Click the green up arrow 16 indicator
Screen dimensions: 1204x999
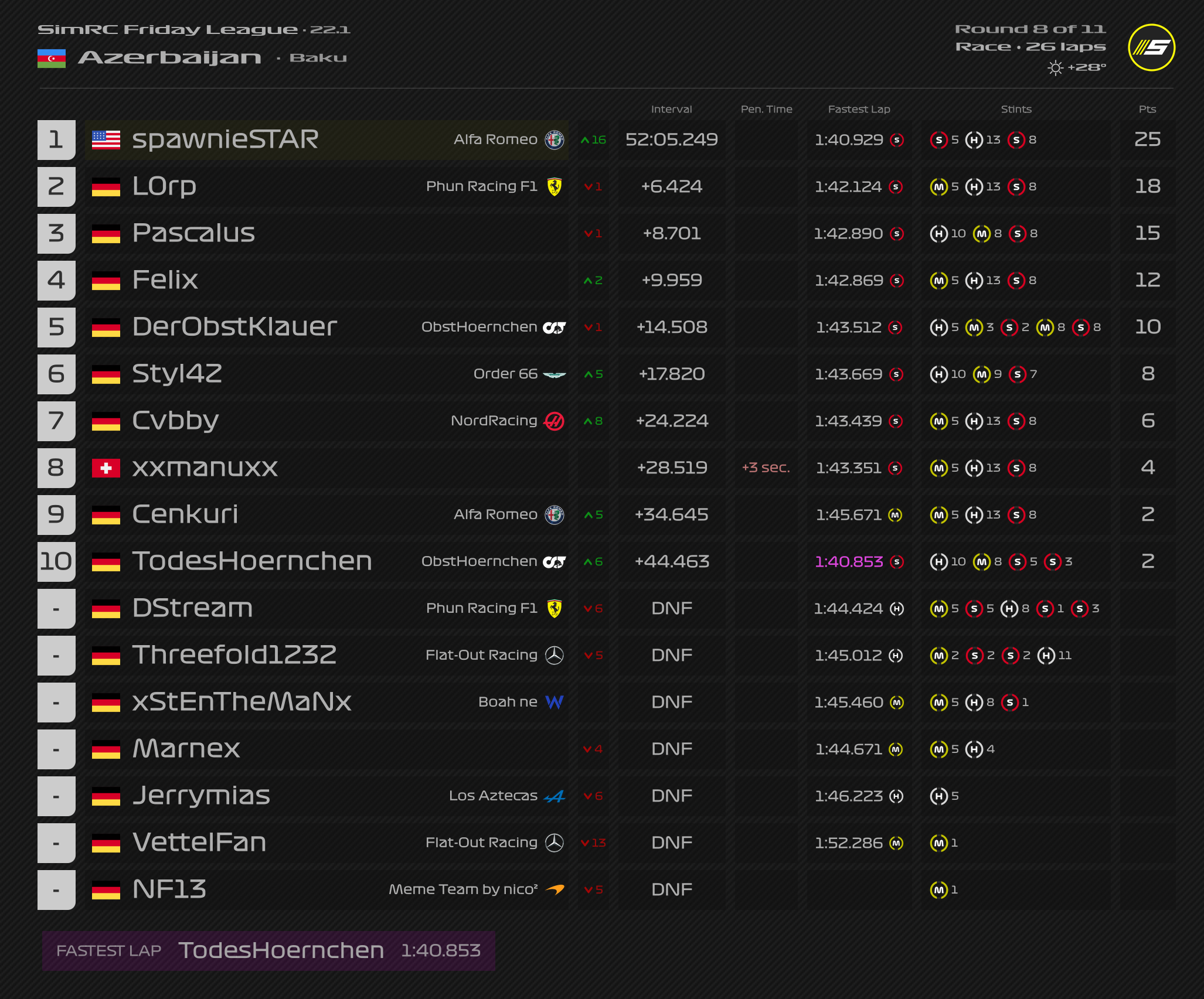pos(593,140)
